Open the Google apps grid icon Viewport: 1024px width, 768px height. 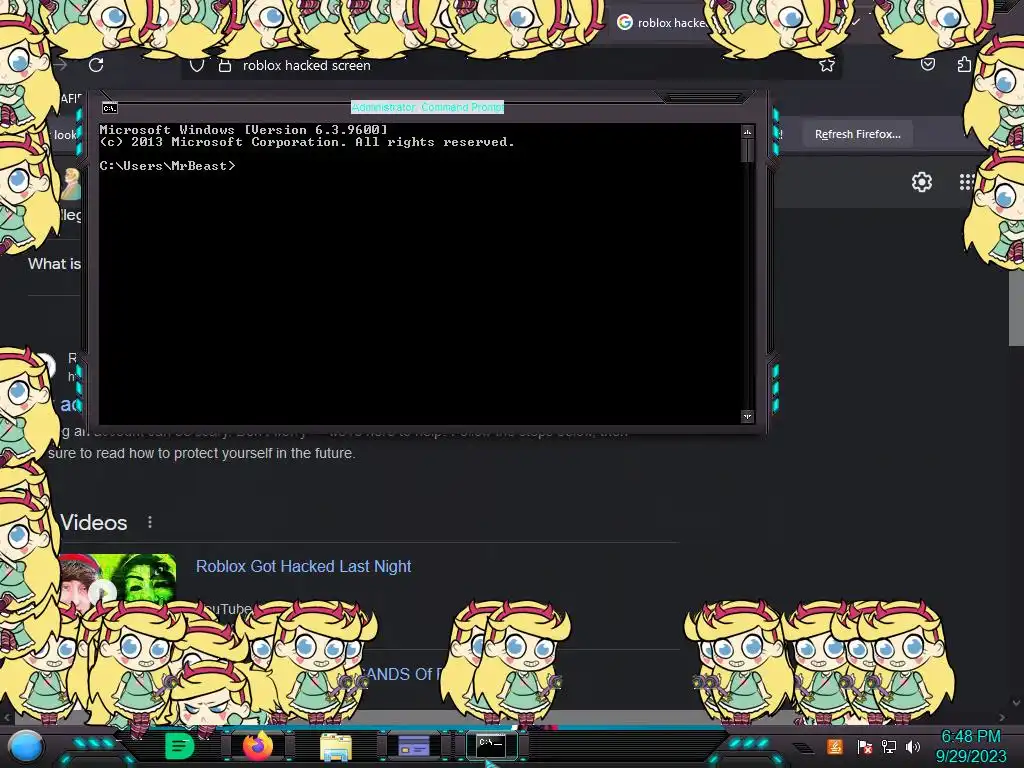pos(967,182)
